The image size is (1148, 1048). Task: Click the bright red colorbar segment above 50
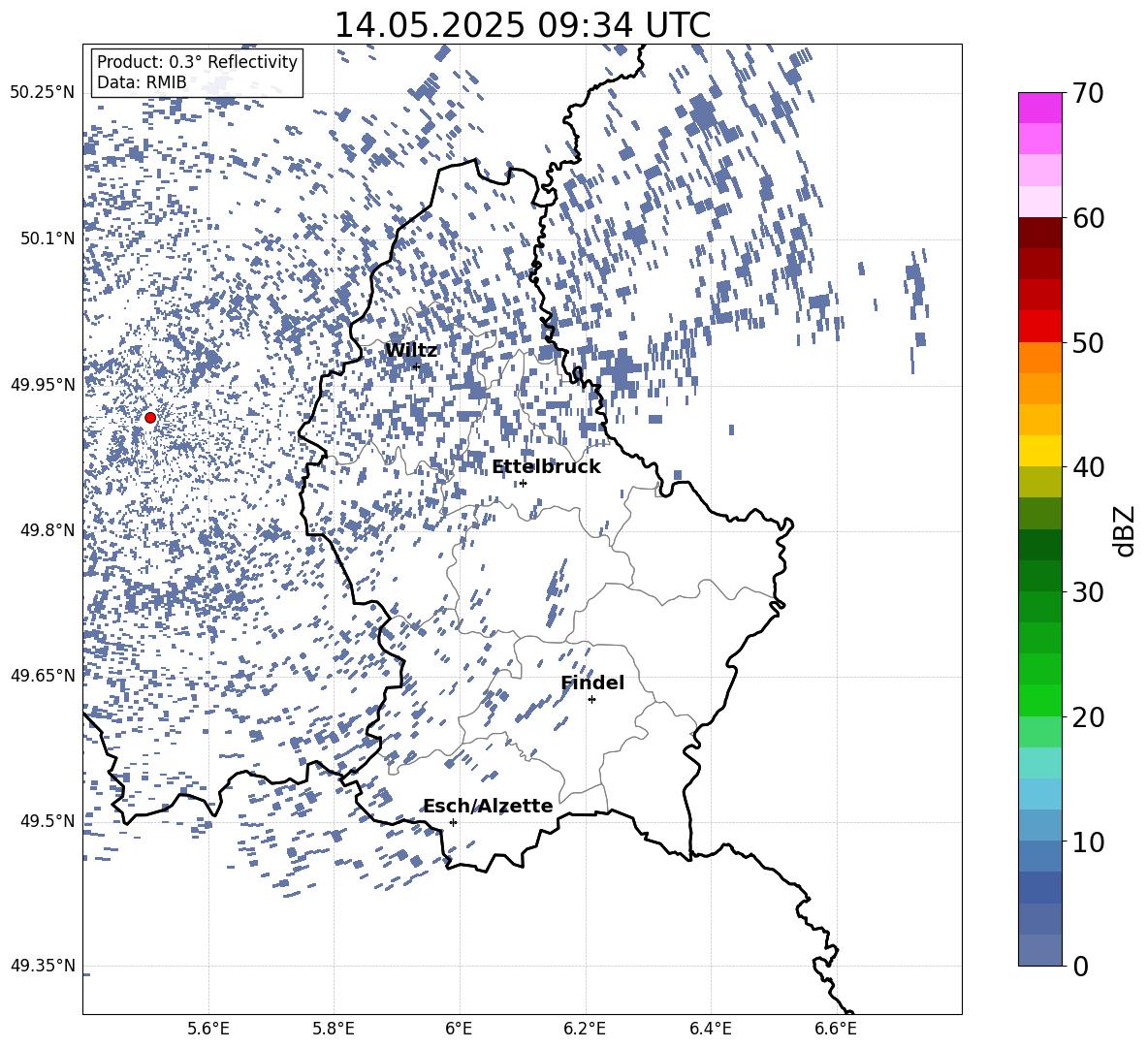point(1040,327)
